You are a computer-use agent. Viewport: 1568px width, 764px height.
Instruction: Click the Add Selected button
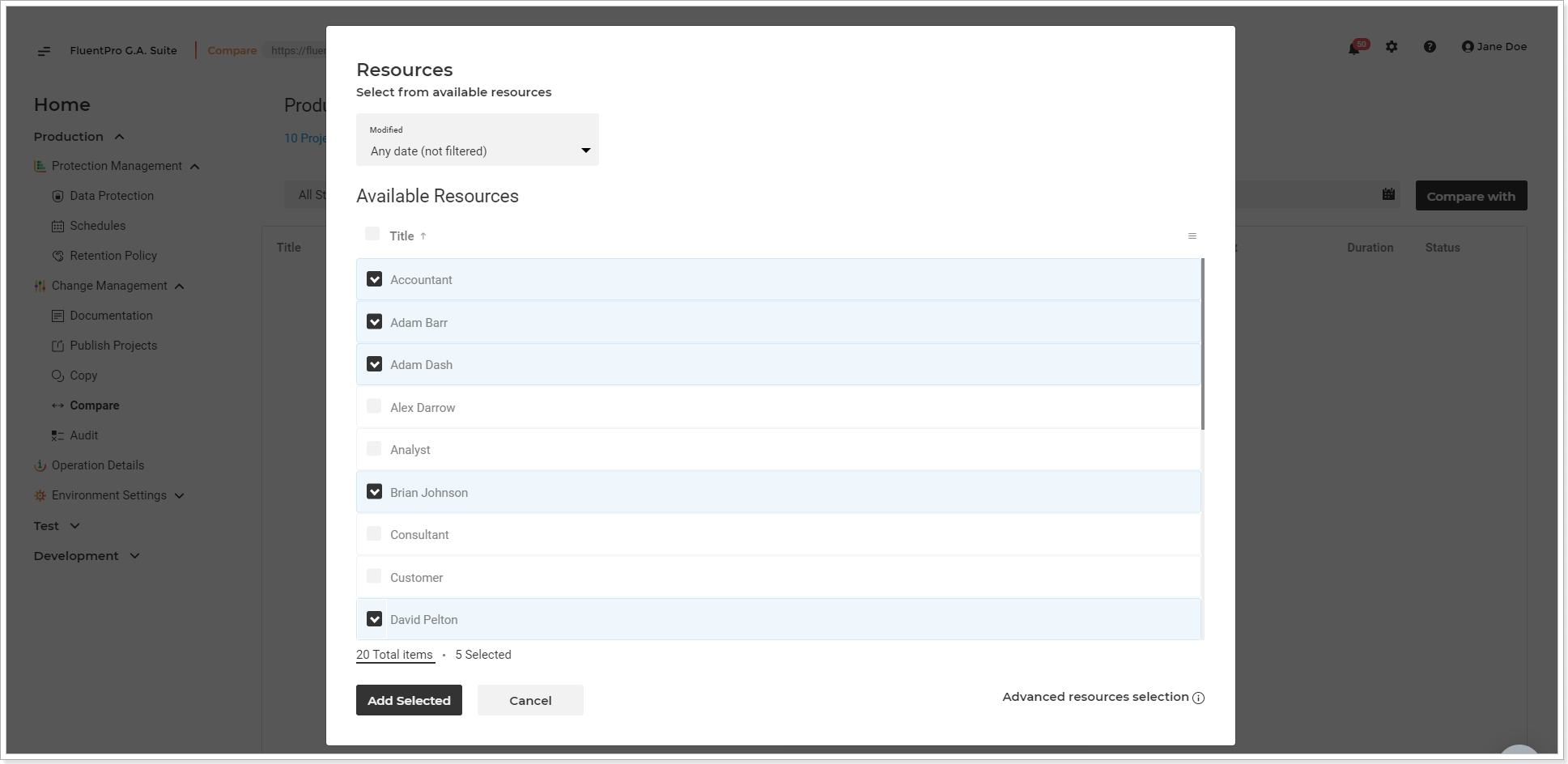pyautogui.click(x=409, y=700)
